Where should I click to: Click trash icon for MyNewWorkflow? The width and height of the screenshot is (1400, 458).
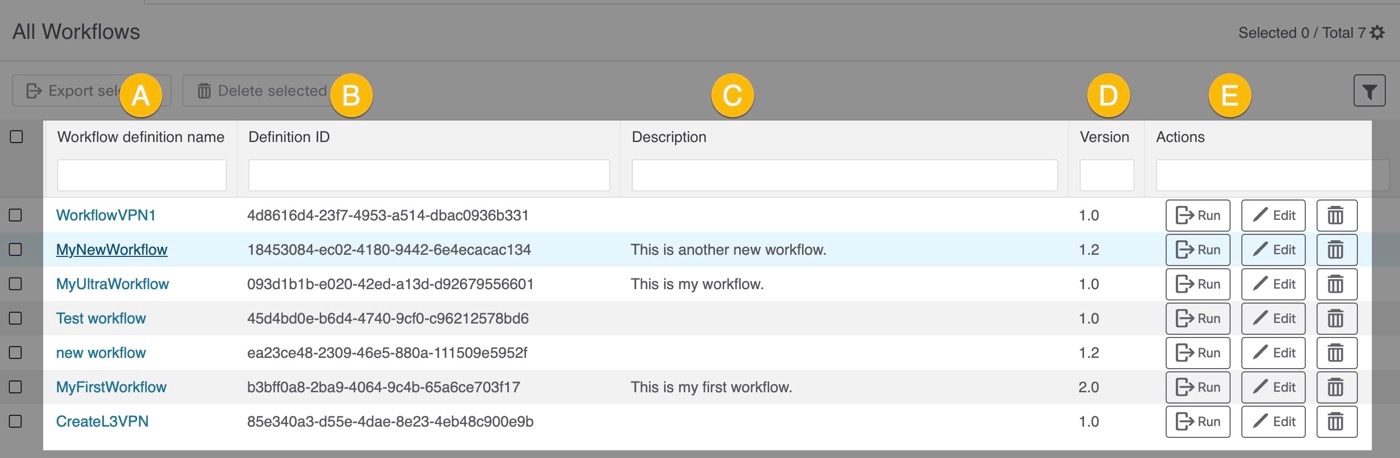click(x=1336, y=249)
